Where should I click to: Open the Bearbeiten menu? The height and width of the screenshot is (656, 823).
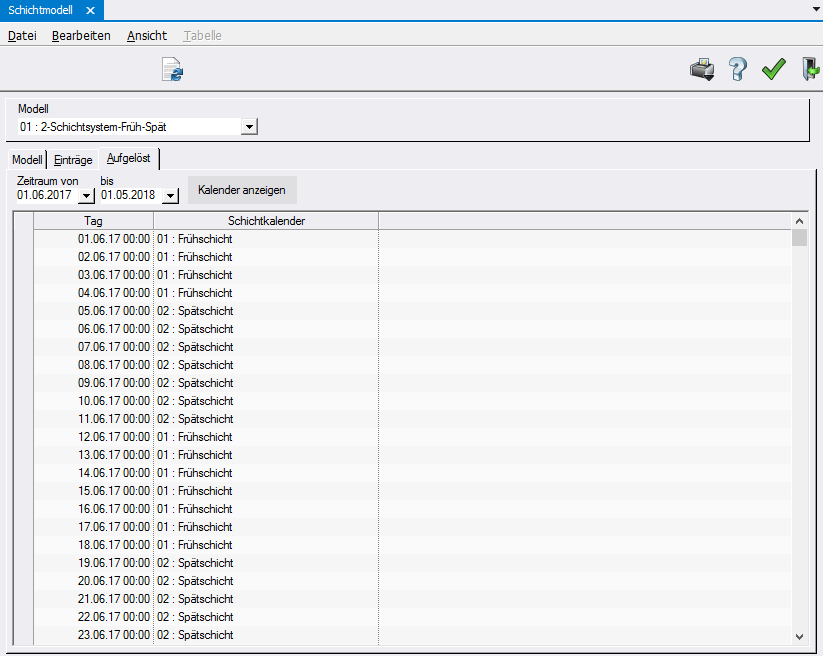pyautogui.click(x=81, y=36)
